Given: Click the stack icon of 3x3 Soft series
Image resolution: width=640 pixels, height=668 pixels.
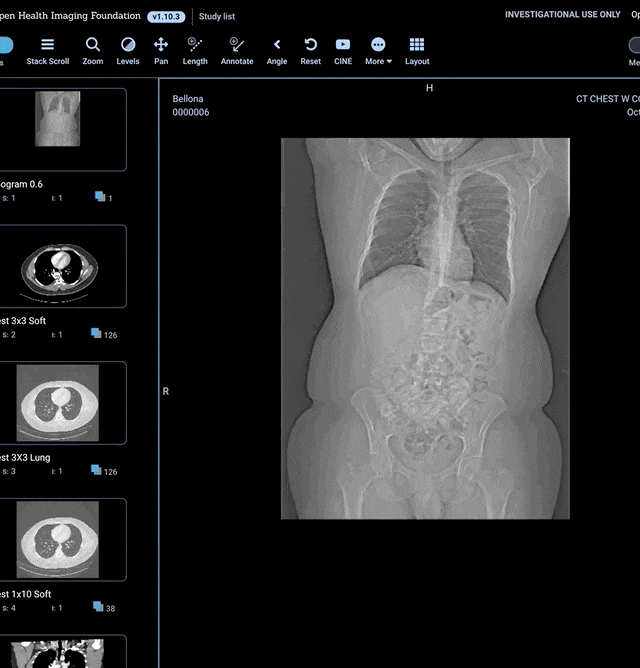Looking at the screenshot, I should 96,333.
